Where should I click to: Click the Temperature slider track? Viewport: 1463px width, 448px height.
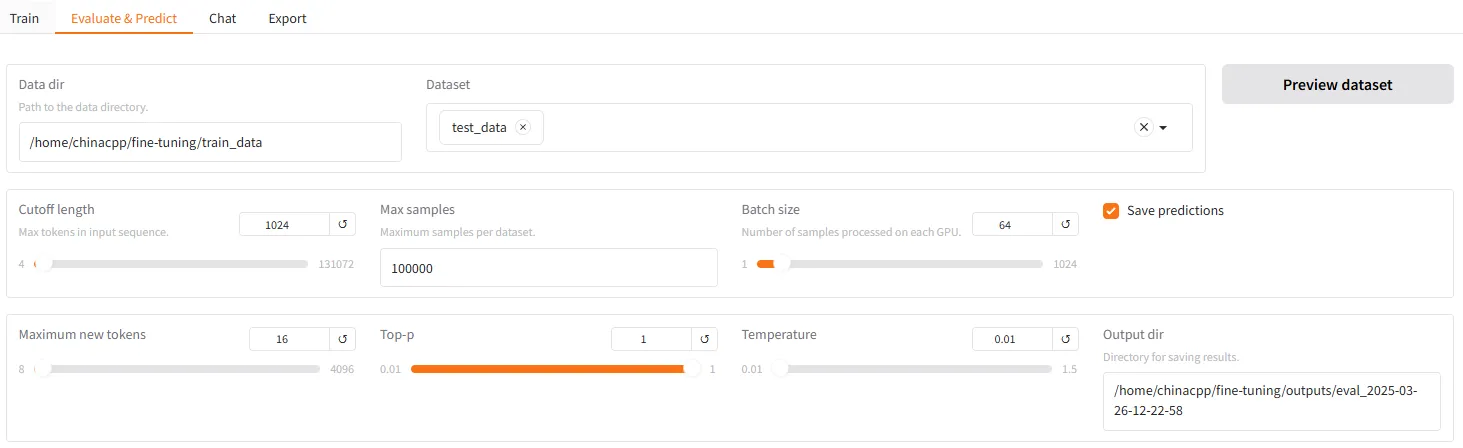[919, 369]
